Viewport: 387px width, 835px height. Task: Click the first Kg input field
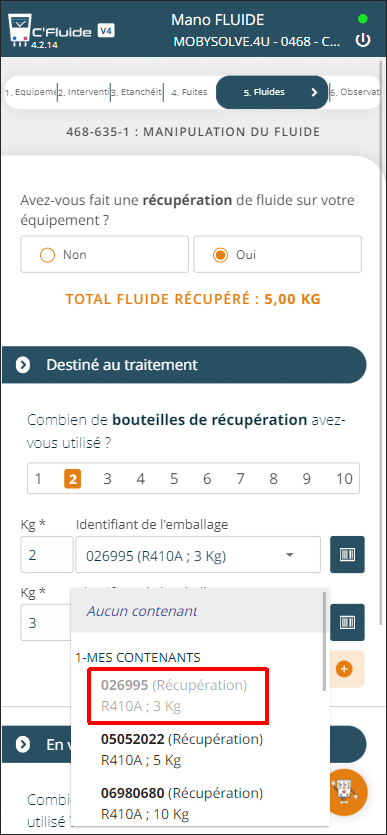(x=47, y=554)
